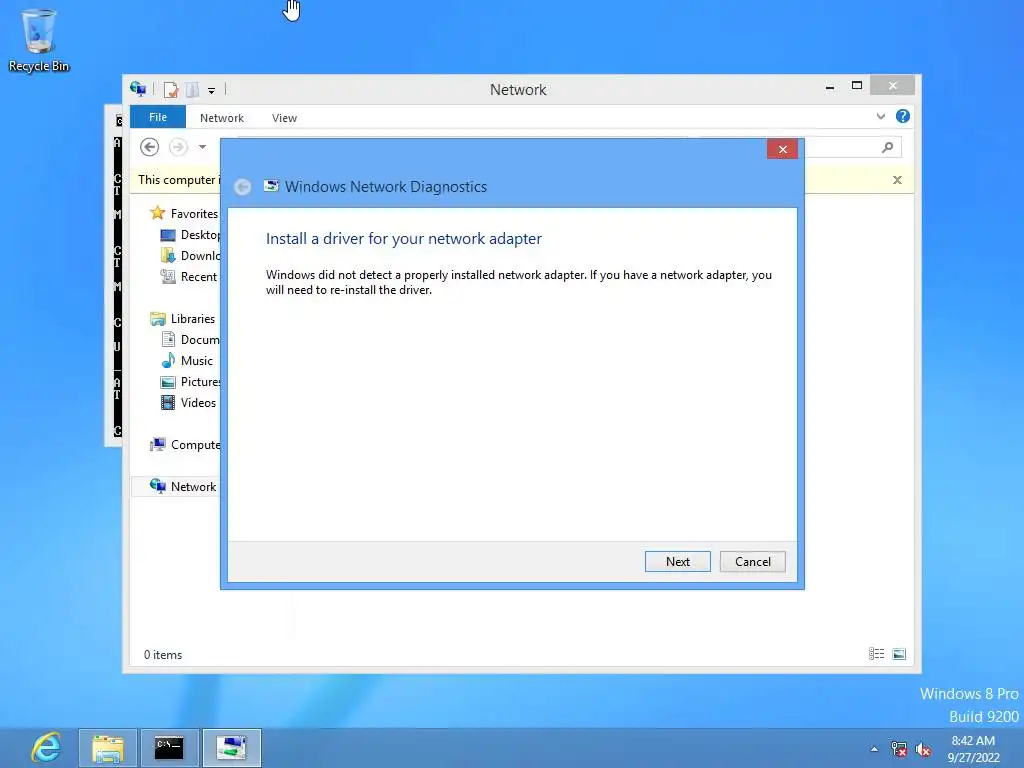
Task: Switch to Command Prompt taskbar button
Action: [x=169, y=748]
